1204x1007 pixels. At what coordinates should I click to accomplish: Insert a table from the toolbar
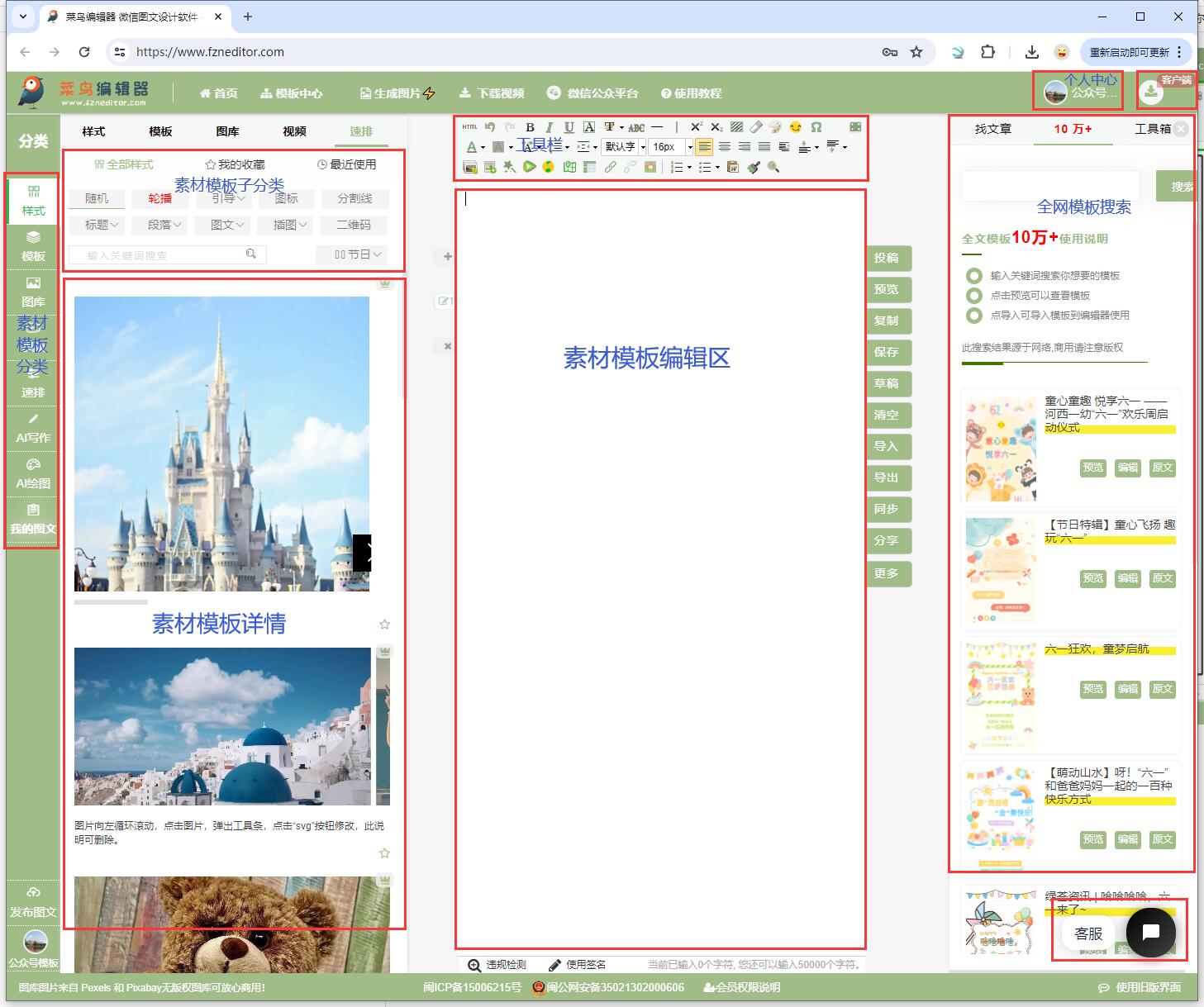(589, 167)
